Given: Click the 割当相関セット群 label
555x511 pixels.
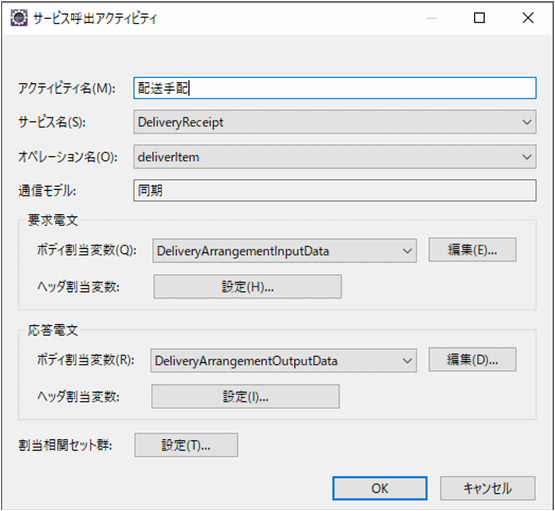Looking at the screenshot, I should (65, 446).
